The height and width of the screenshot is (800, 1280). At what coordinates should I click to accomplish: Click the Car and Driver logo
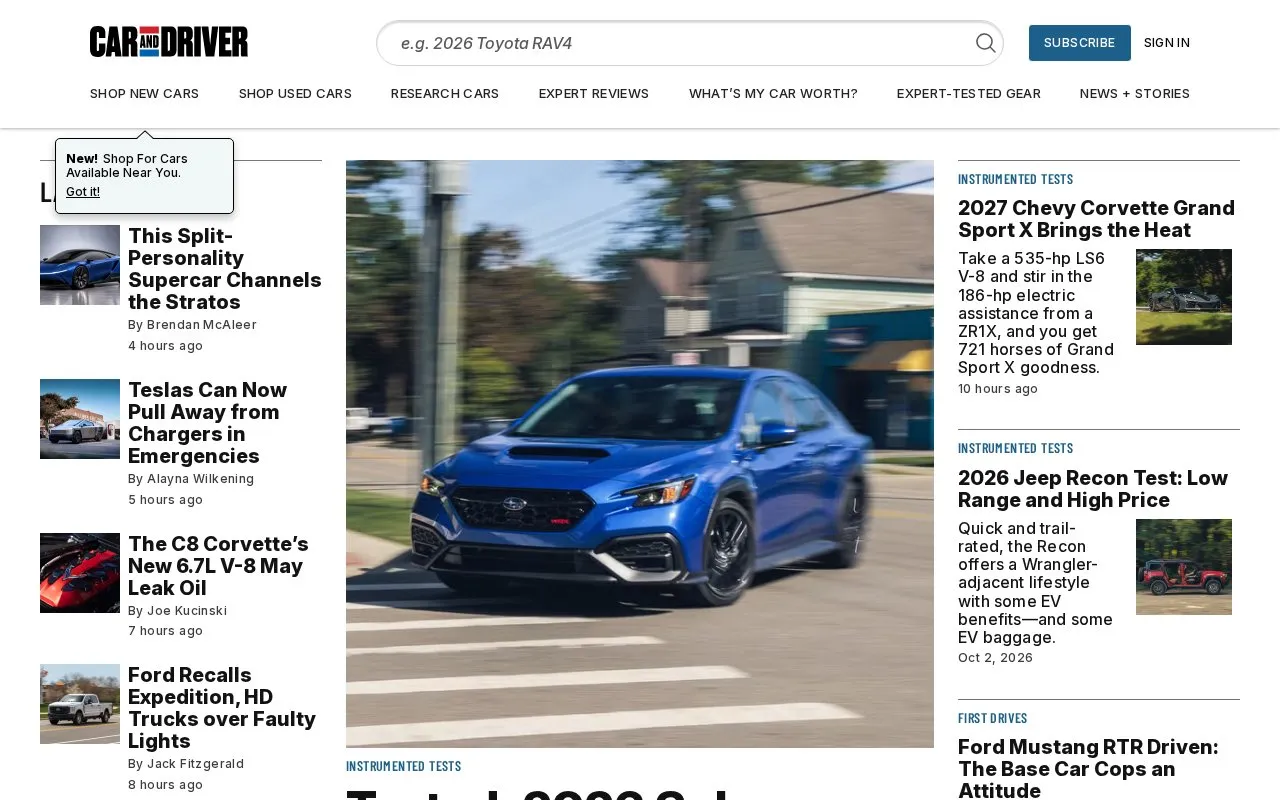tap(169, 42)
